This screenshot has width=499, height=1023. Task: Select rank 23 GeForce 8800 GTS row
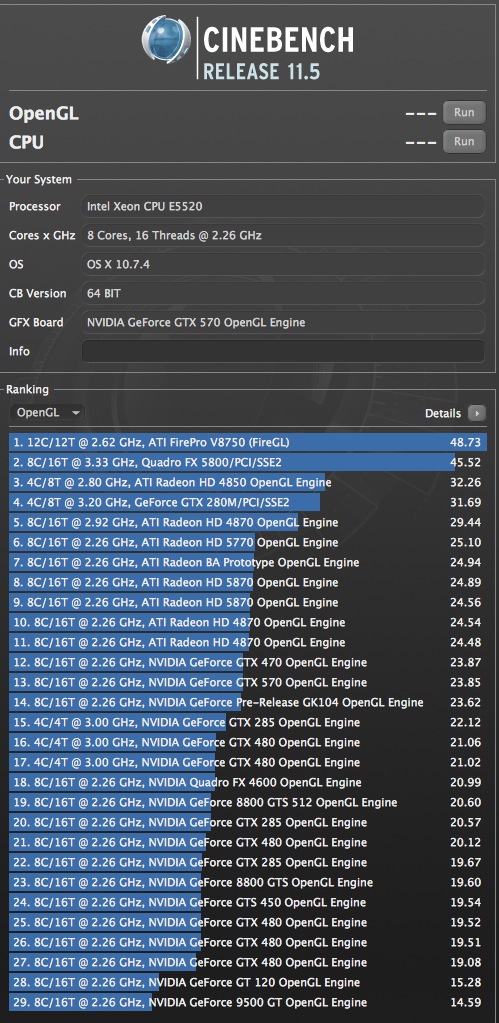click(x=248, y=882)
